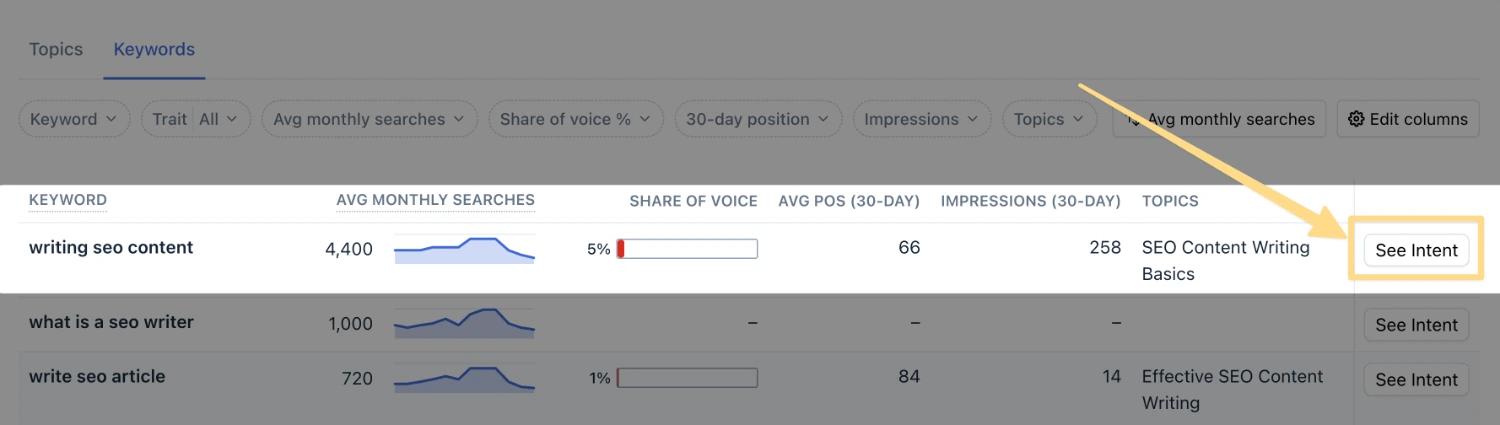This screenshot has height=425, width=1500.
Task: Sort by the Keyword column header
Action: coord(68,200)
